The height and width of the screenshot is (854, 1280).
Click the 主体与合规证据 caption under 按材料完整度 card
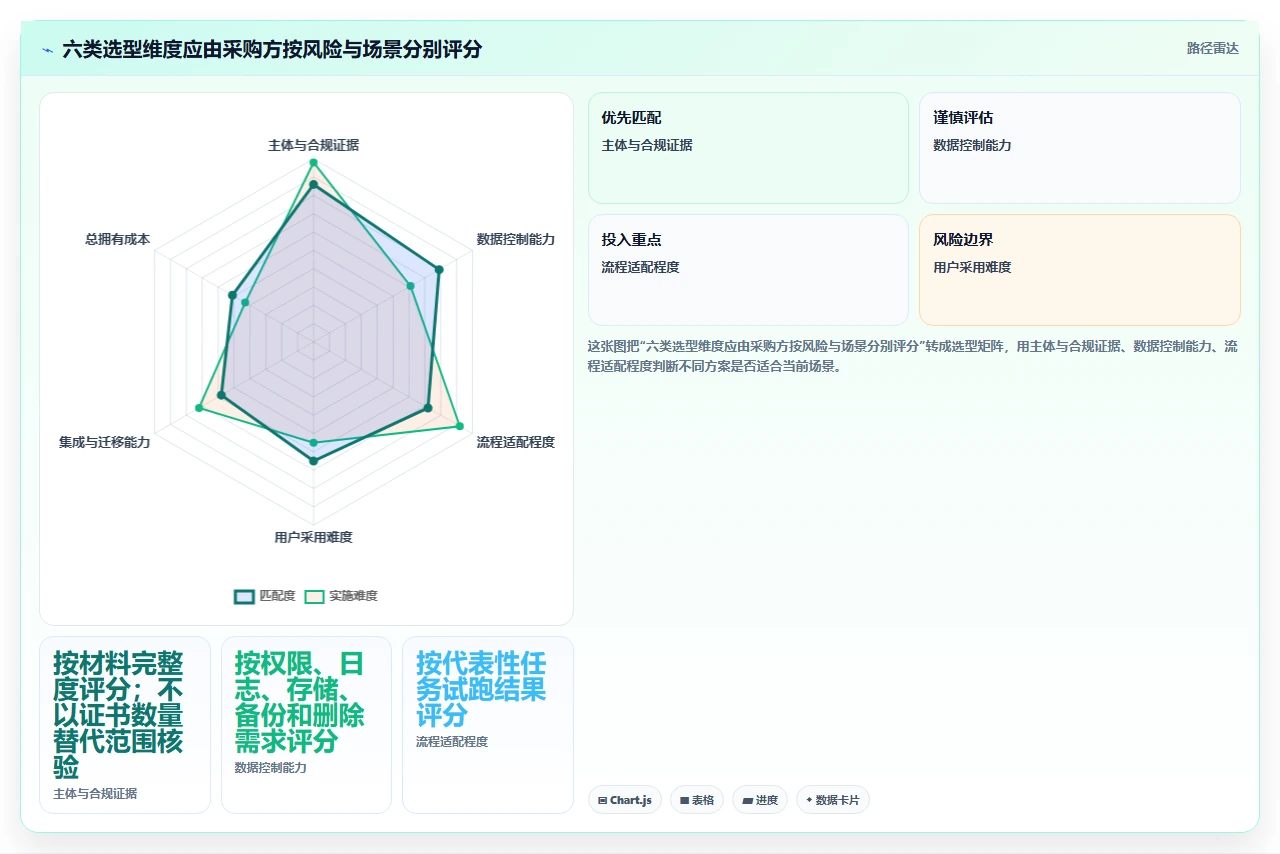[x=95, y=794]
